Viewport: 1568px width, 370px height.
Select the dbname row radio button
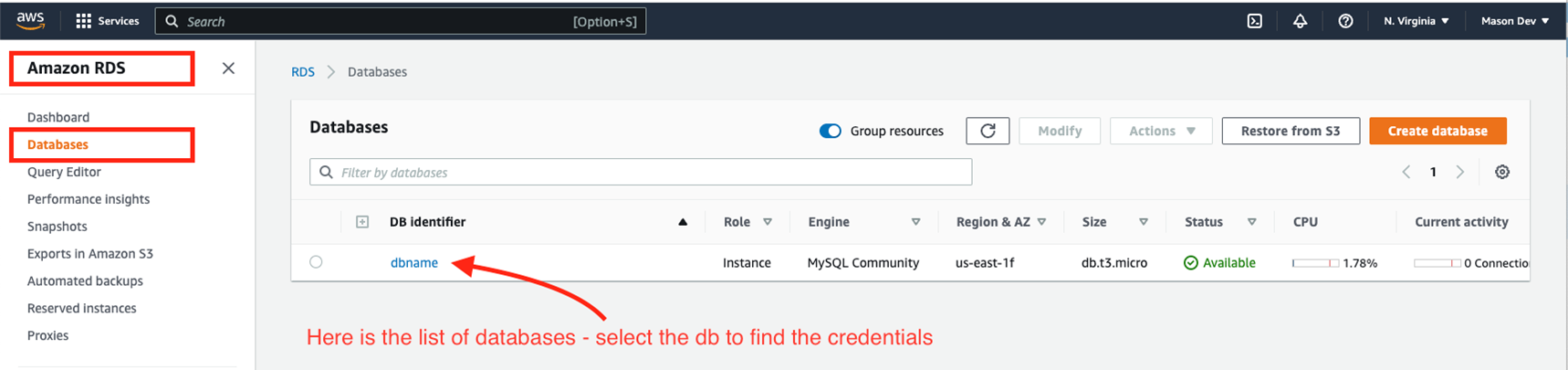click(316, 262)
